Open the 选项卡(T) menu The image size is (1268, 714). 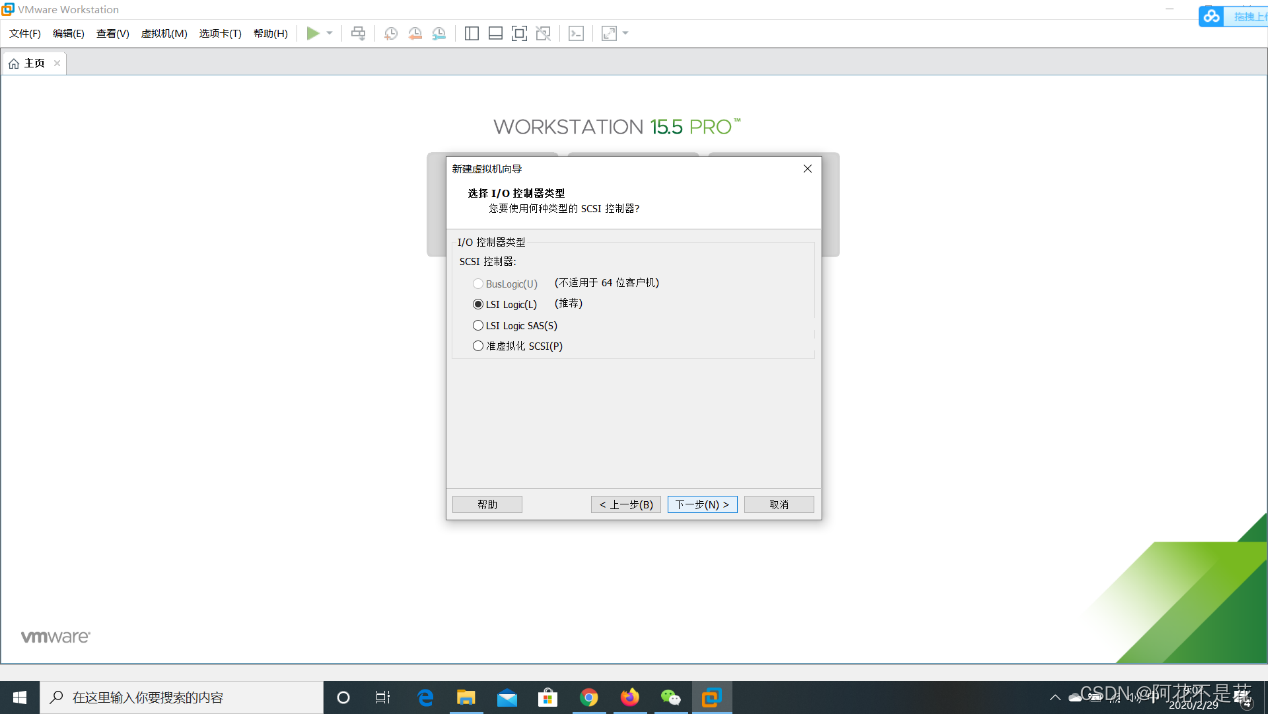(220, 33)
